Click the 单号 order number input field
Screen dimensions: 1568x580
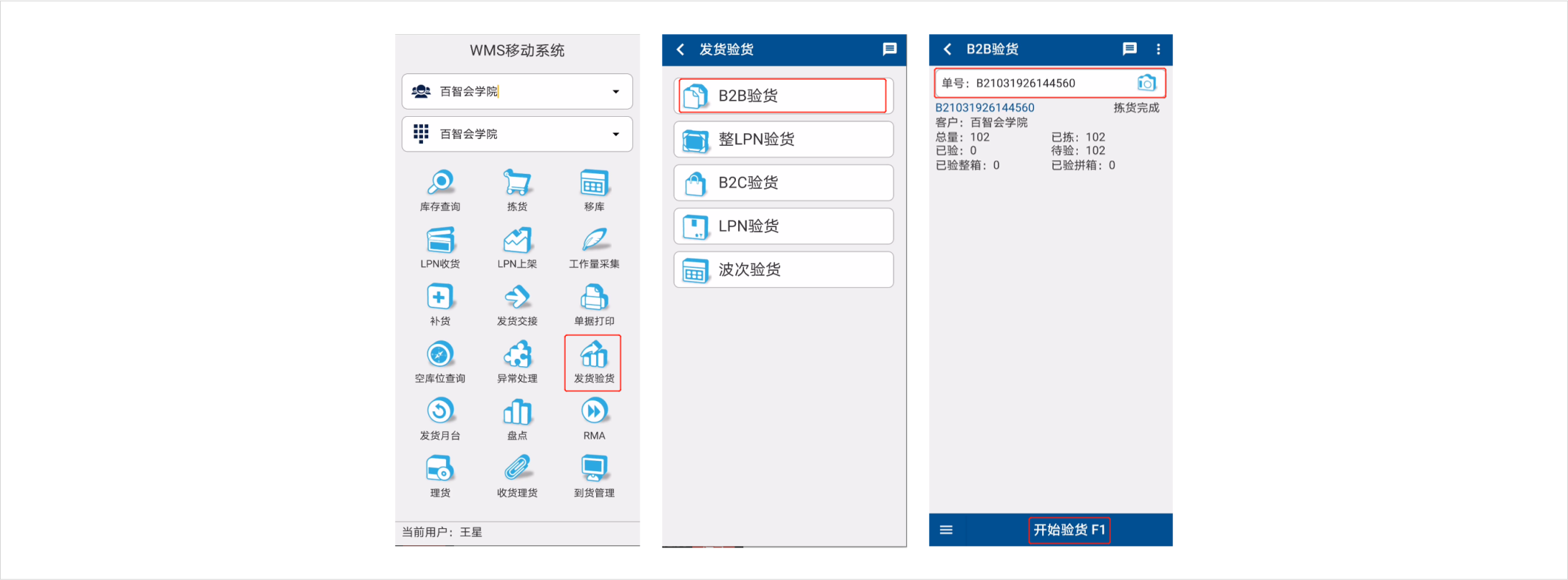tap(1035, 83)
